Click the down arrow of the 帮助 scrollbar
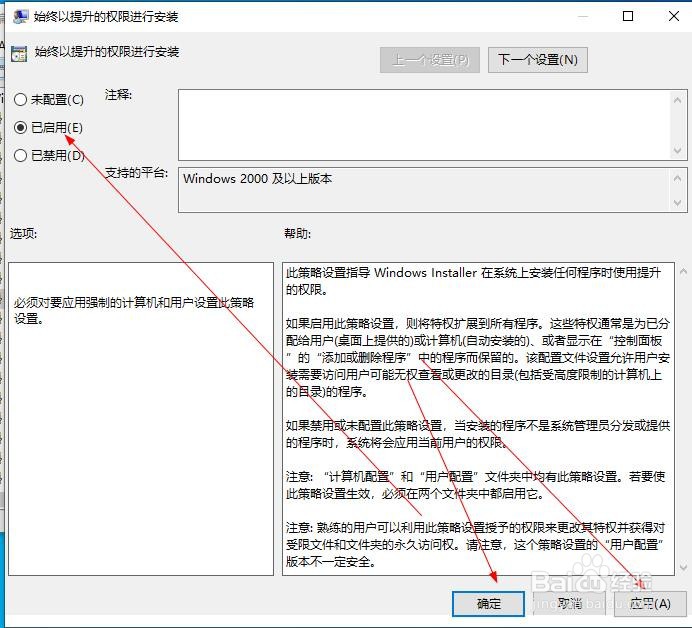Viewport: 692px width, 628px height. (x=683, y=567)
